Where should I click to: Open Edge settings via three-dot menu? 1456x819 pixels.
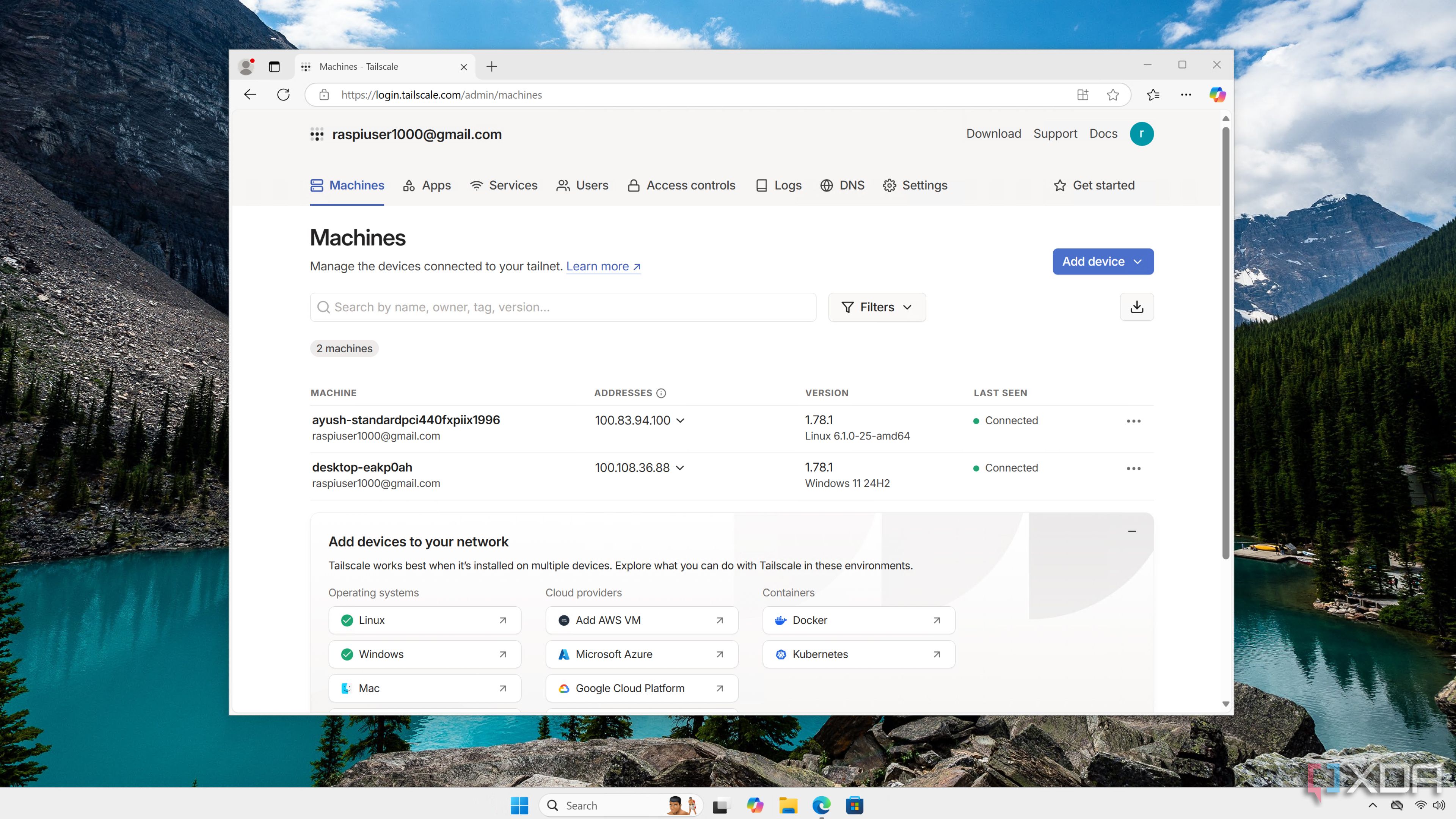tap(1186, 94)
